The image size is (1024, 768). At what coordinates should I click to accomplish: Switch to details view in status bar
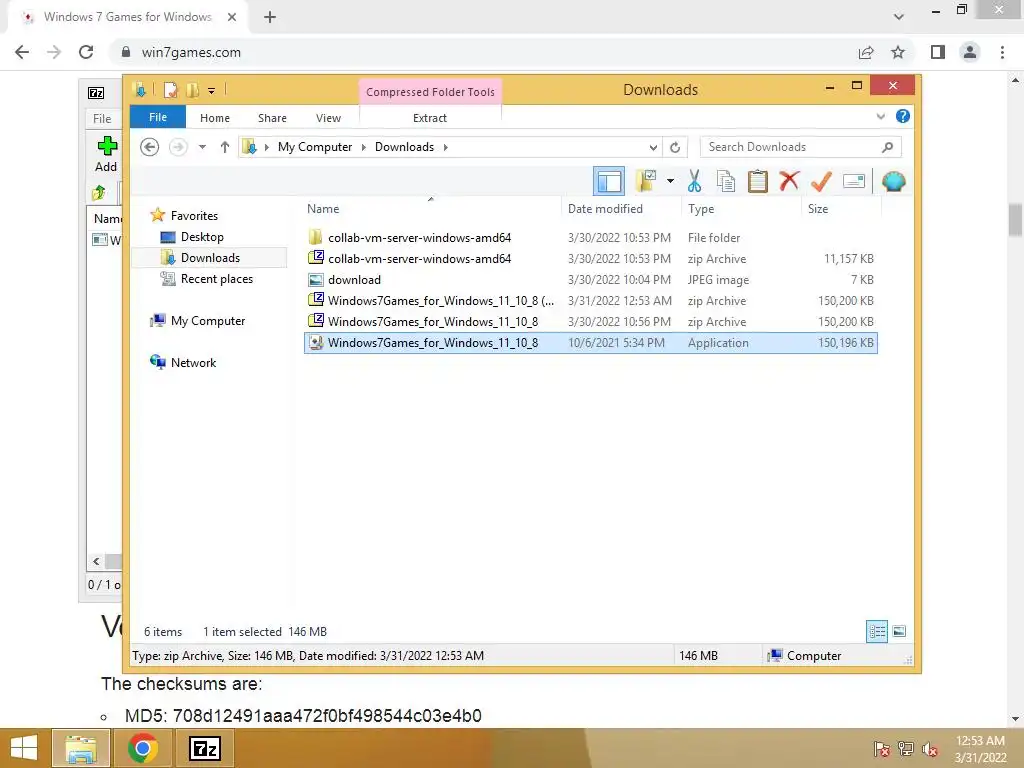click(x=877, y=632)
